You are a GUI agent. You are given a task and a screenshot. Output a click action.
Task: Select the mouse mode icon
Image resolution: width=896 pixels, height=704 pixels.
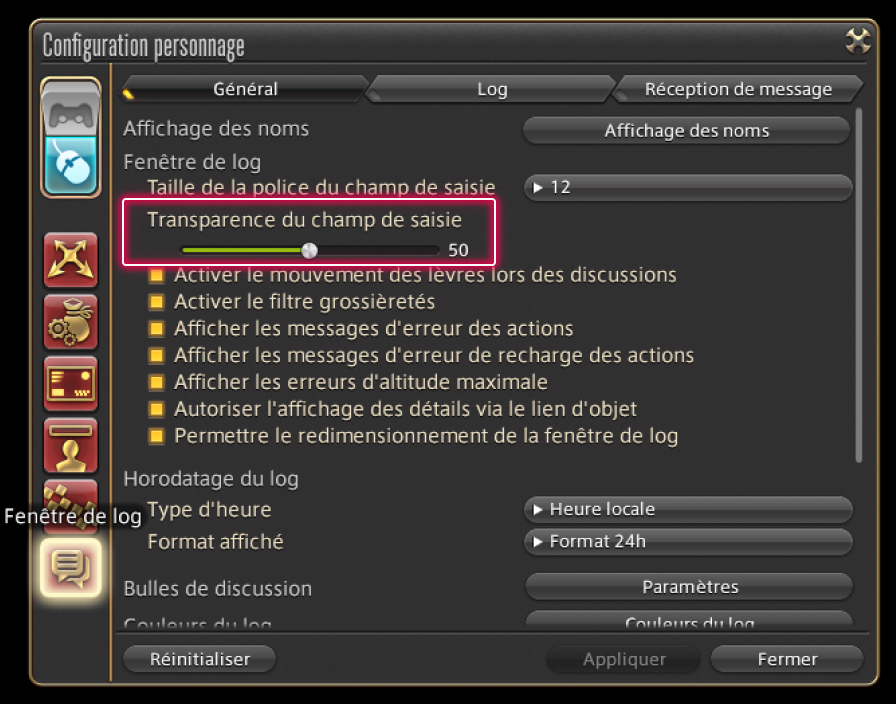[70, 165]
